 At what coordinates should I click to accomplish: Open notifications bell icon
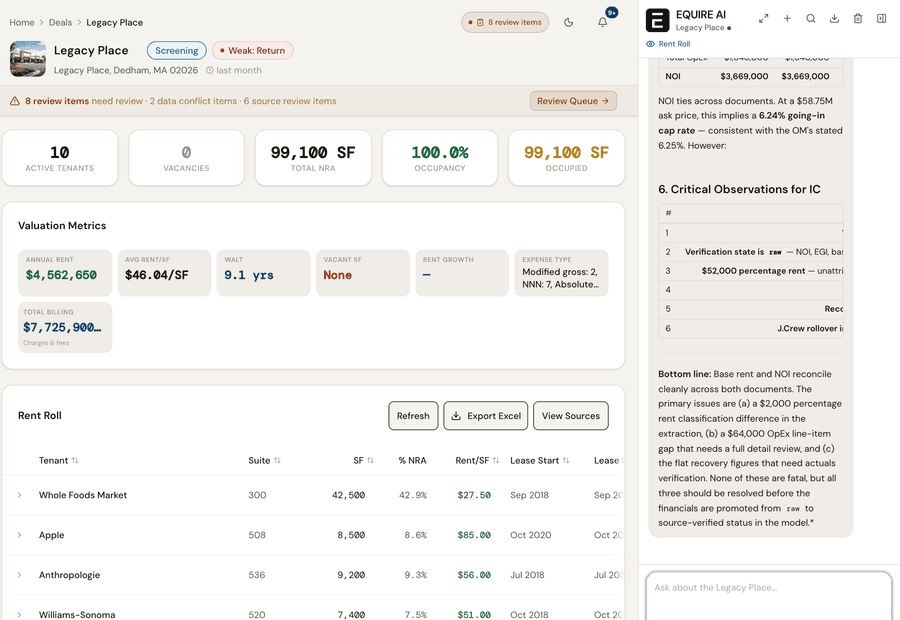[x=602, y=22]
